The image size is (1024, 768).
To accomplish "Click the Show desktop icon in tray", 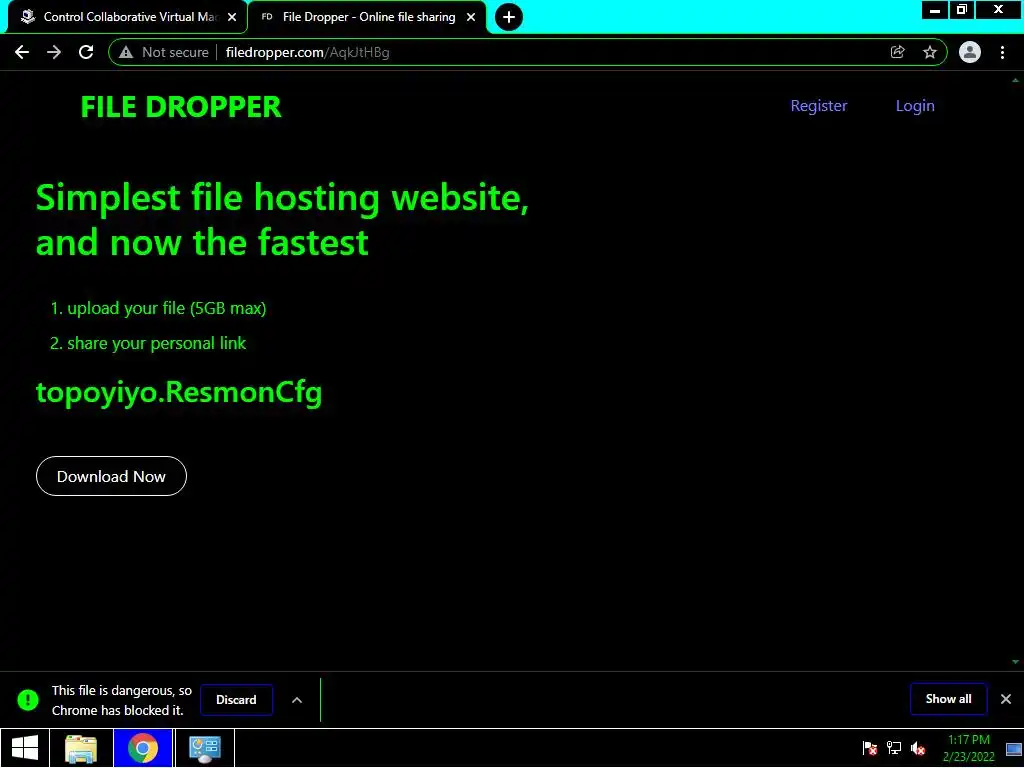I will (x=1014, y=748).
